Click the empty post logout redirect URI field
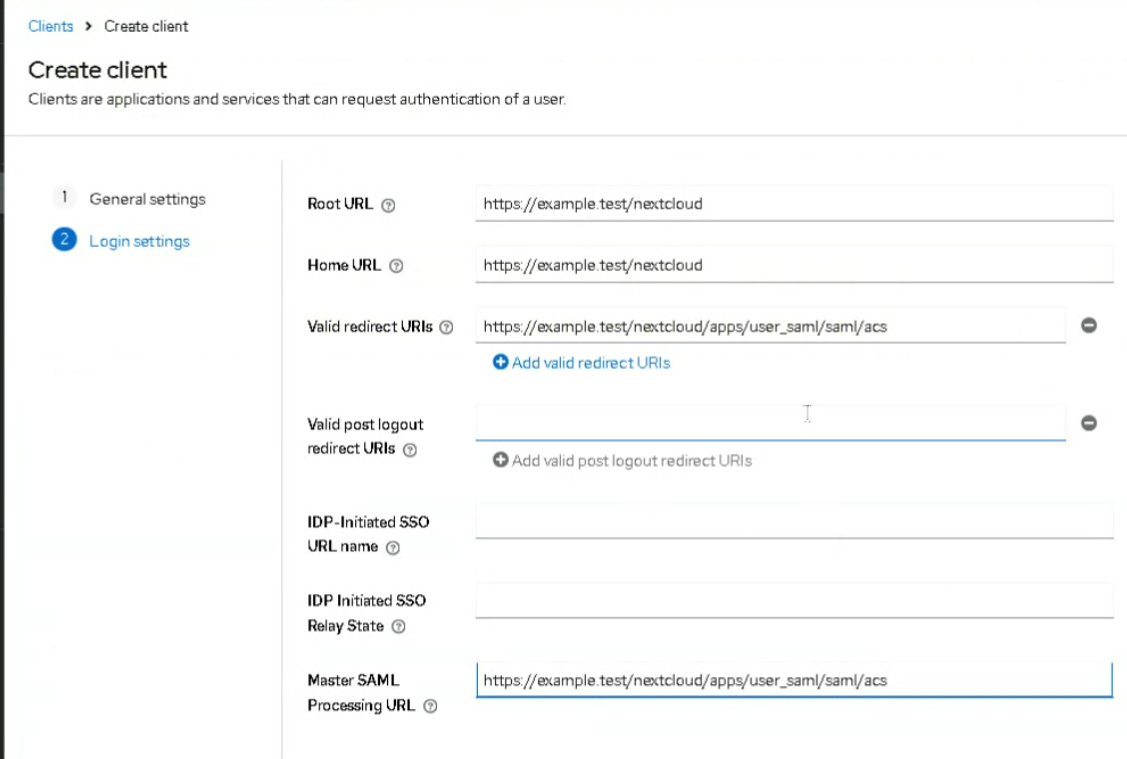The height and width of the screenshot is (759, 1127). click(x=770, y=423)
